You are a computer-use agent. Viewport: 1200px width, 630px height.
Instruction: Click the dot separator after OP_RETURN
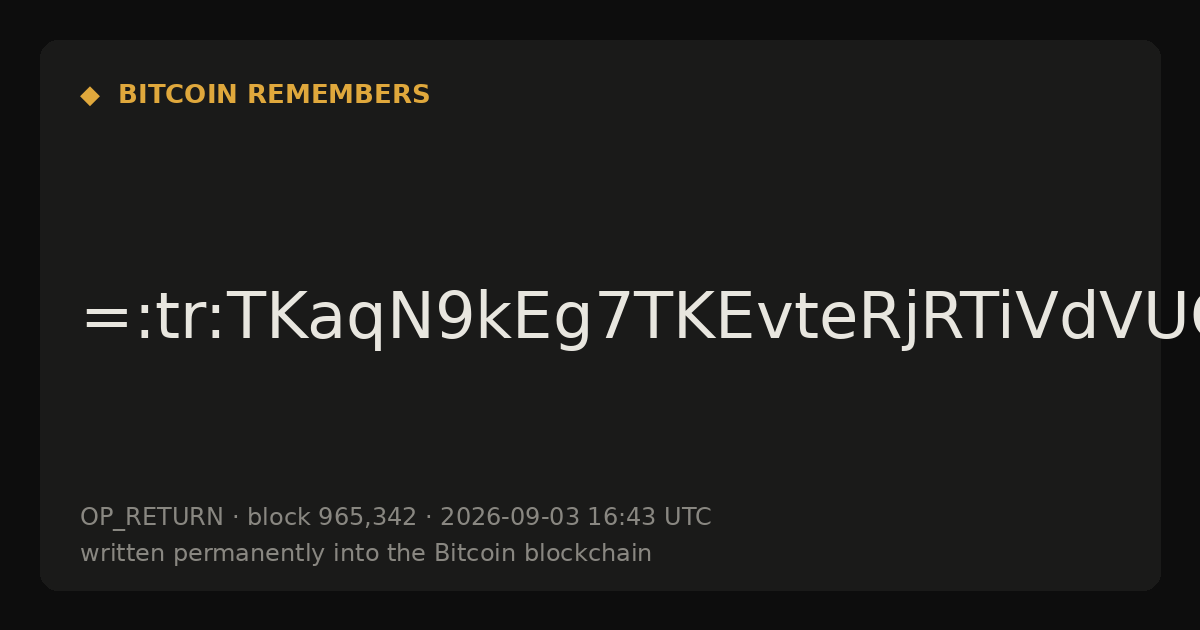pos(235,518)
